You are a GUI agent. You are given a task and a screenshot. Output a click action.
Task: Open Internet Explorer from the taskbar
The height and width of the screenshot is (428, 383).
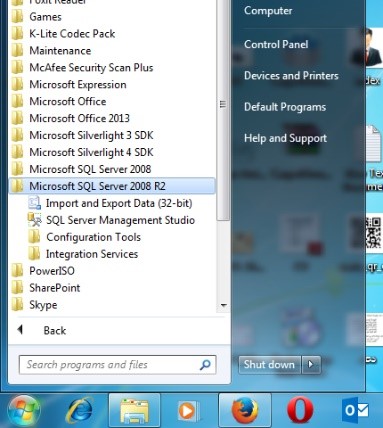point(80,410)
